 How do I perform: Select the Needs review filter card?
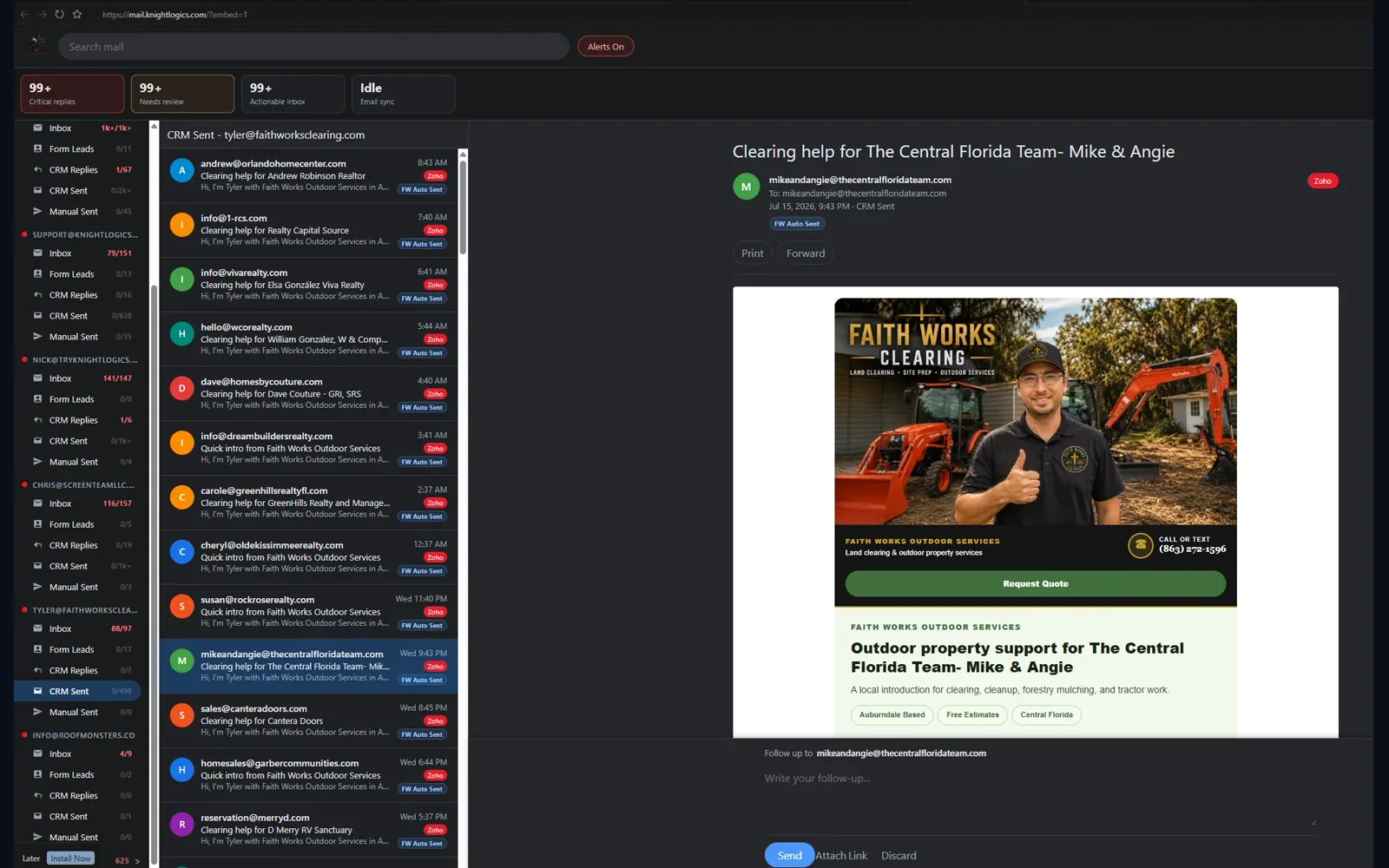(x=182, y=94)
